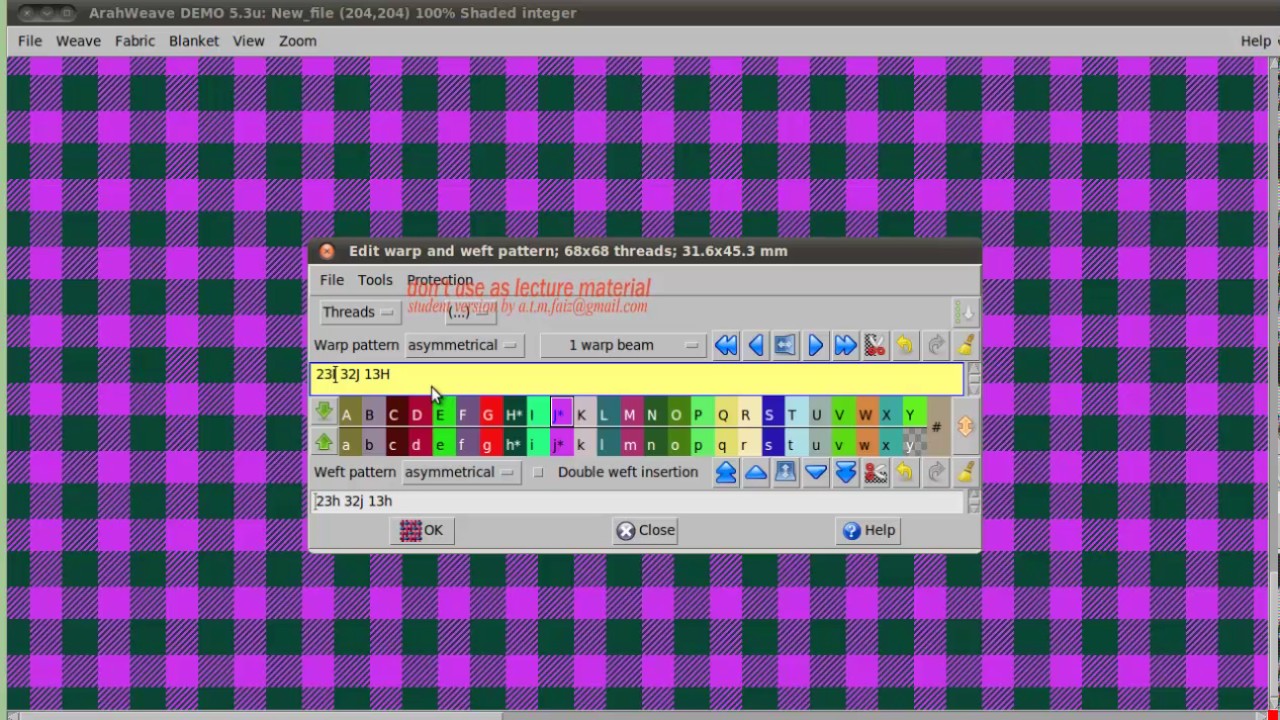Screen dimensions: 1280x720
Task: Click weft pattern field scrollbar
Action: pos(974,501)
